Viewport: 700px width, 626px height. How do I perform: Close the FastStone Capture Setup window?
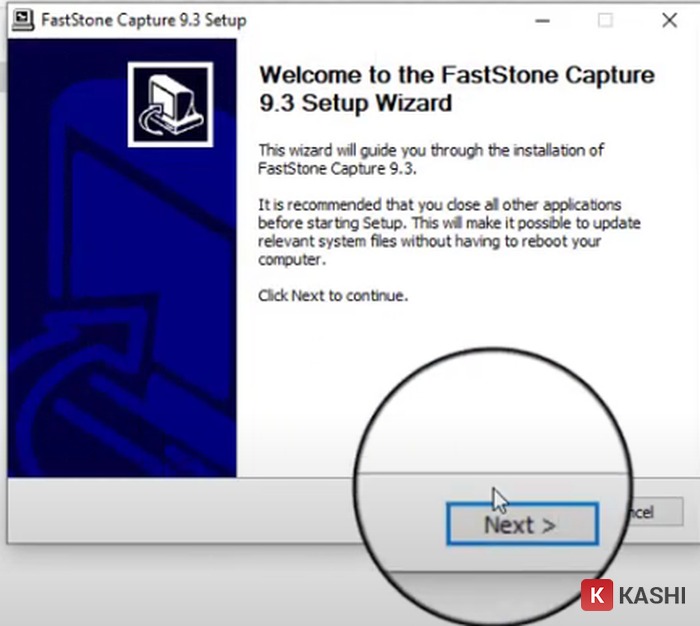click(669, 20)
